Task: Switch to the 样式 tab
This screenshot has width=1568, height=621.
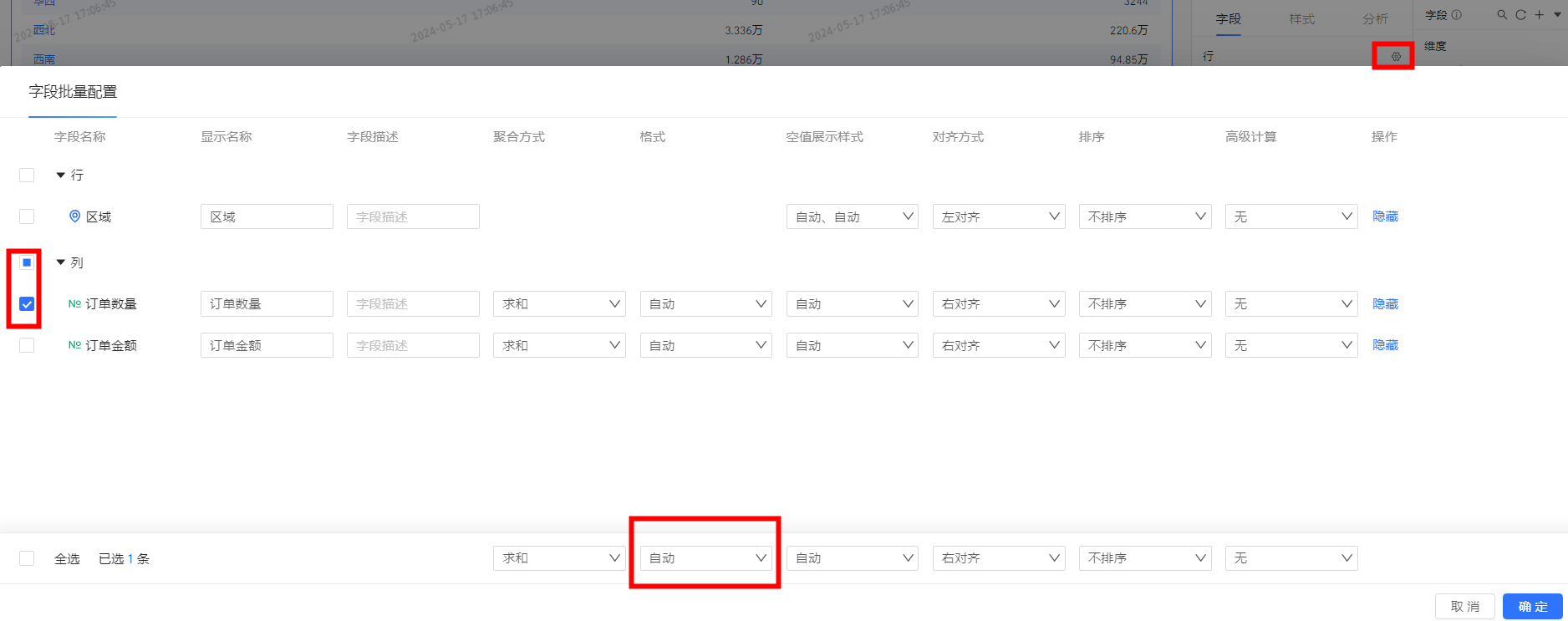Action: coord(1301,18)
